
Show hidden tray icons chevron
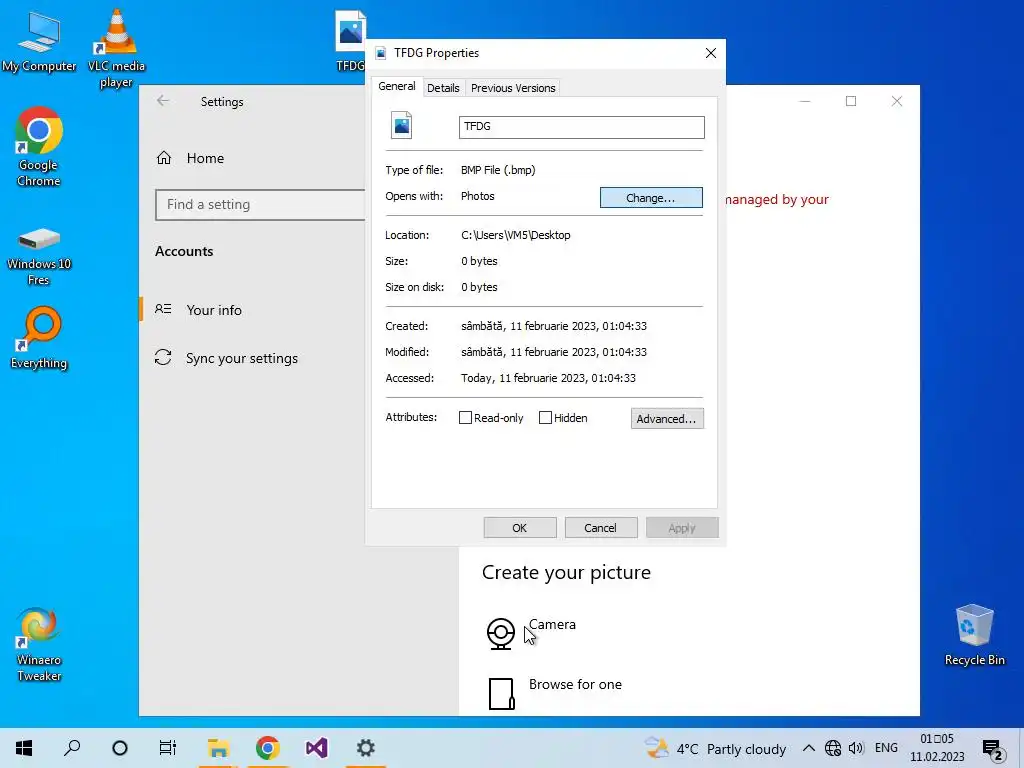pyautogui.click(x=808, y=748)
